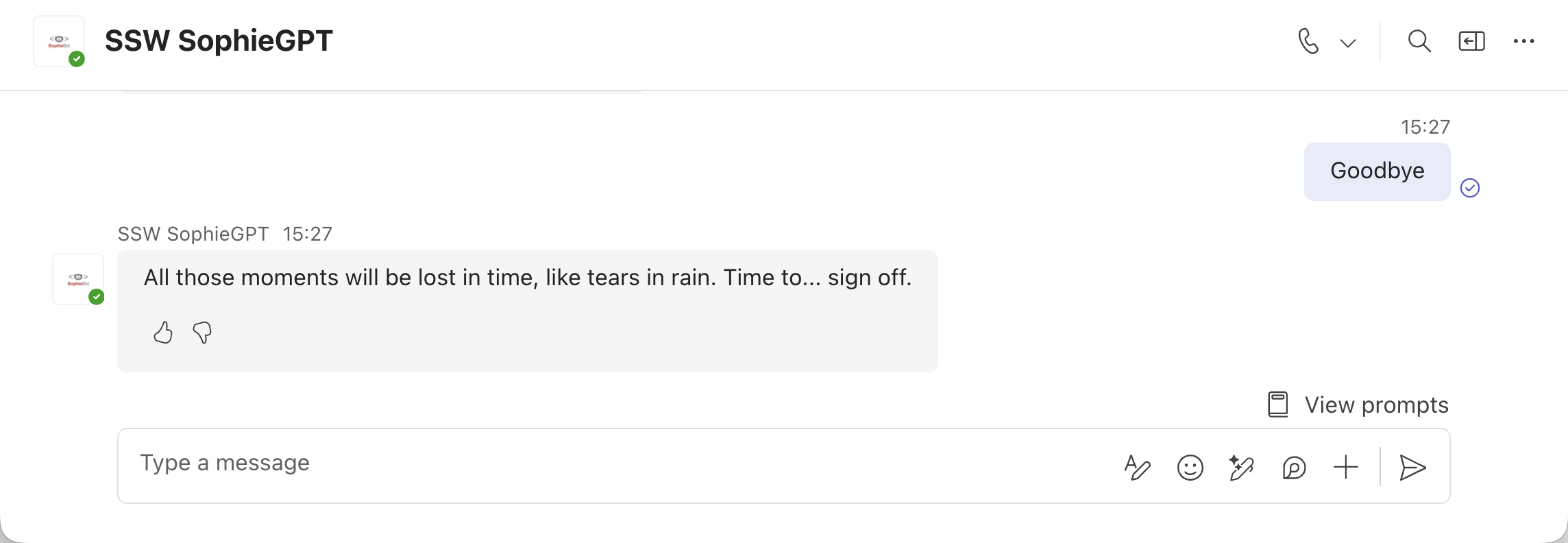
Task: Open the emoji picker
Action: pos(1190,468)
